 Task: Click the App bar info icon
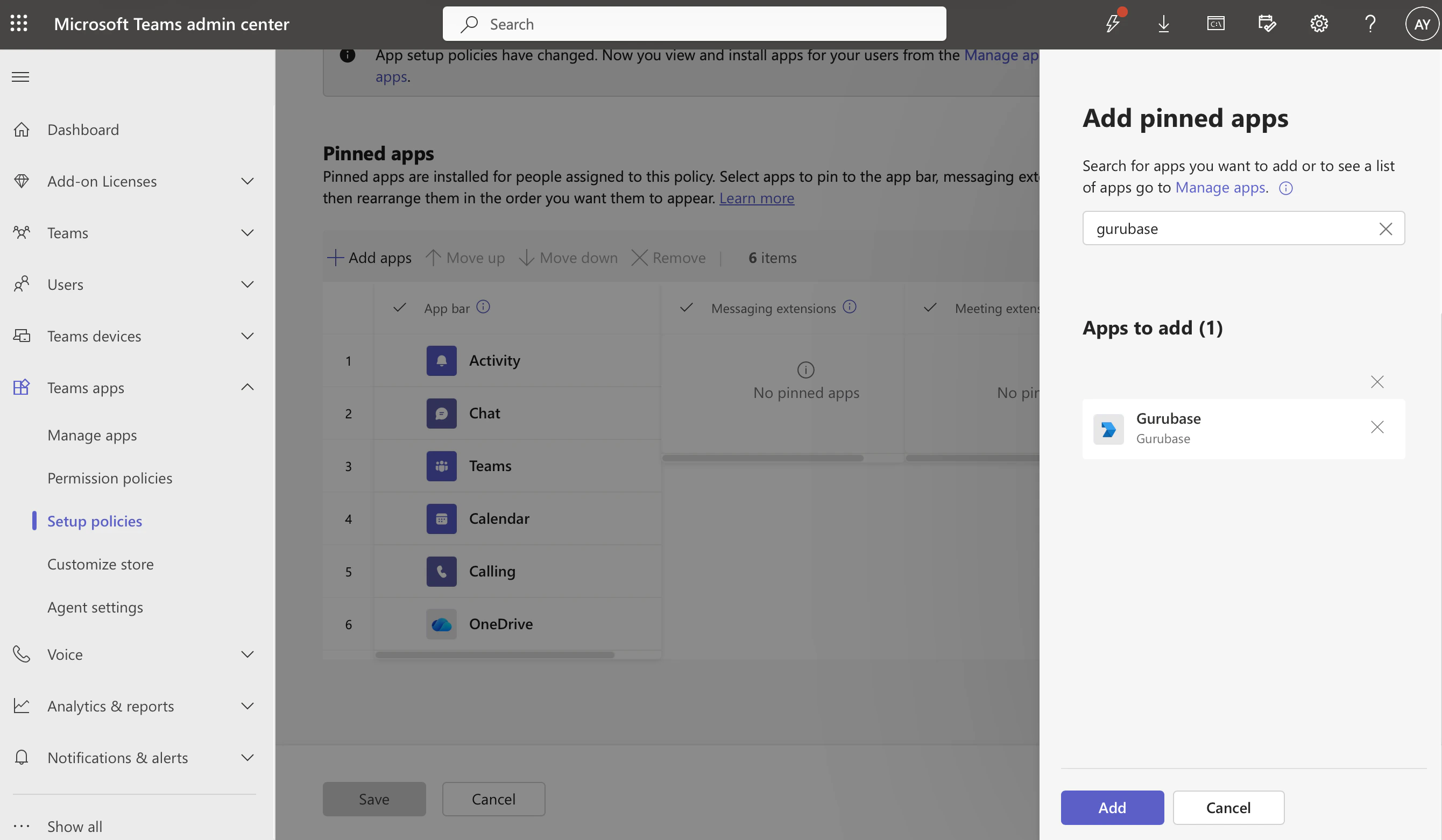[484, 308]
